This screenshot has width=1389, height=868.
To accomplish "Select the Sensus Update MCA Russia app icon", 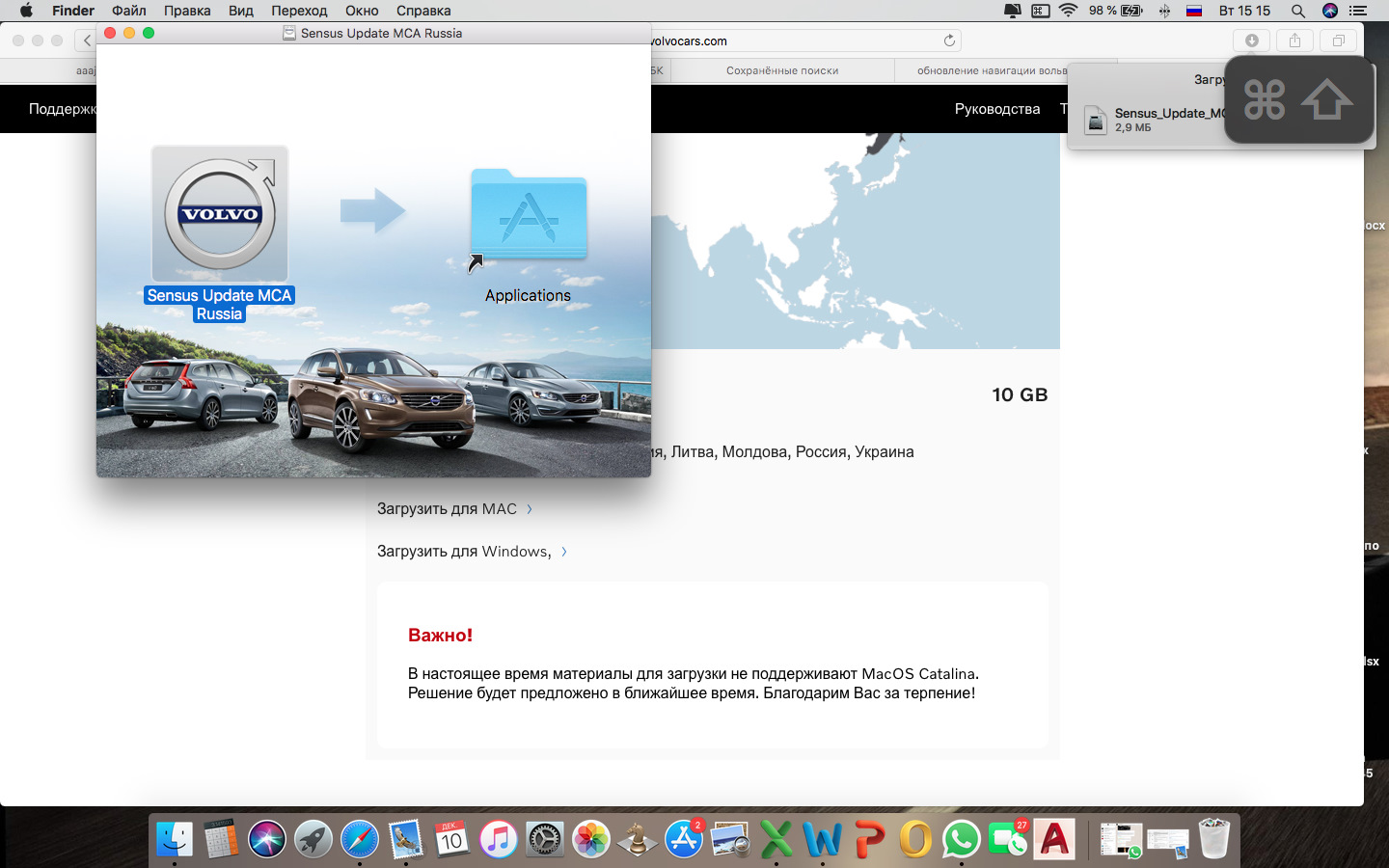I will click(x=220, y=214).
